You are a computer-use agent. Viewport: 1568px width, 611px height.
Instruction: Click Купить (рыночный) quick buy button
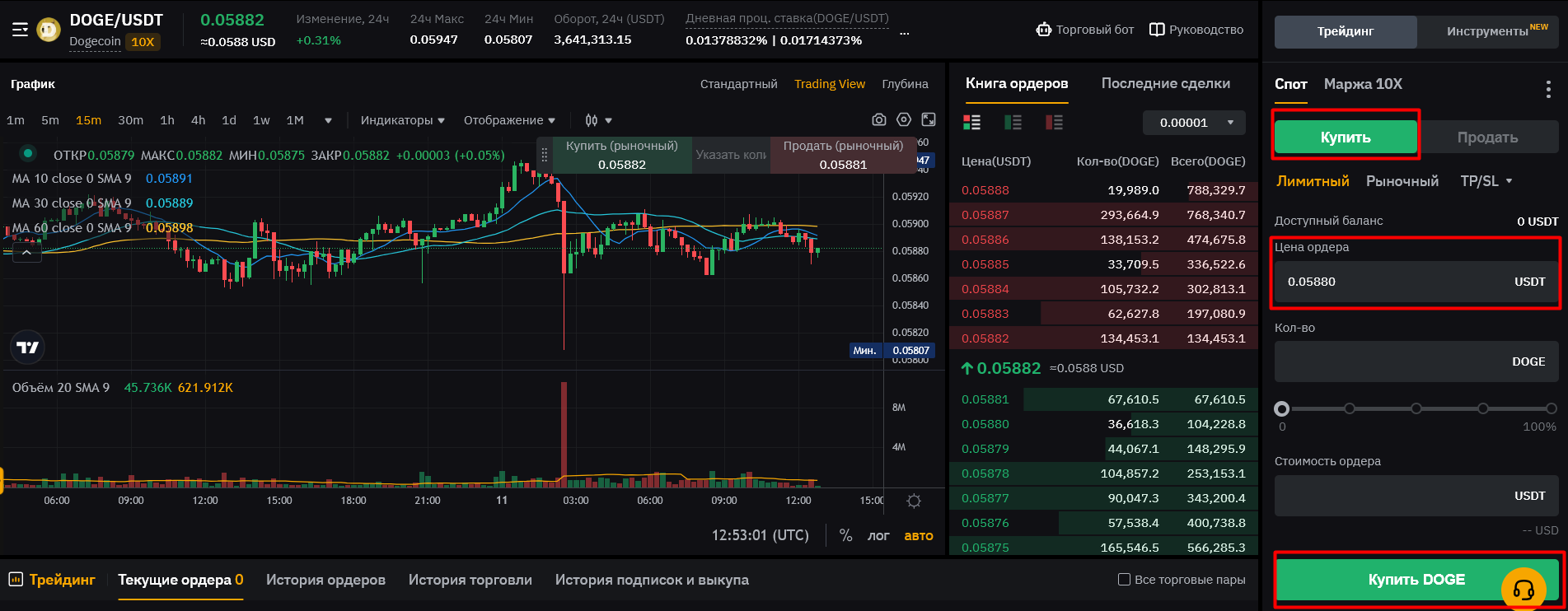tap(622, 155)
